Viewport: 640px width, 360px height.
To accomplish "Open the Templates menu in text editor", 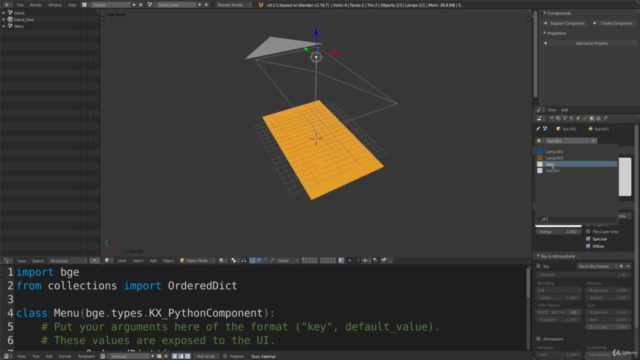I will pyautogui.click(x=86, y=356).
